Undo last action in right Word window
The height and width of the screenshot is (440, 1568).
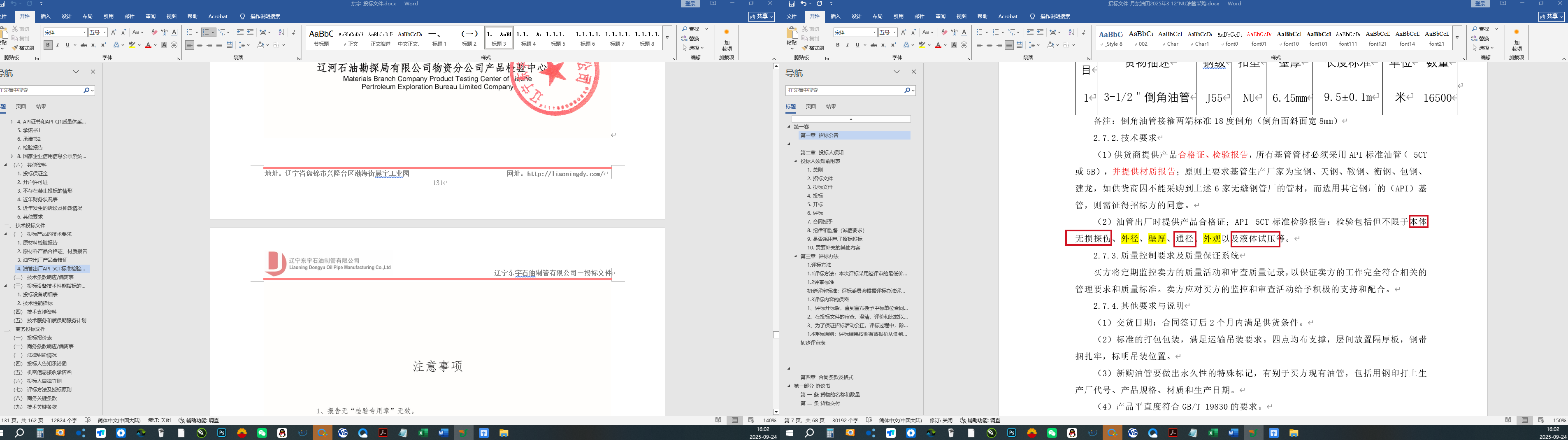tap(803, 4)
